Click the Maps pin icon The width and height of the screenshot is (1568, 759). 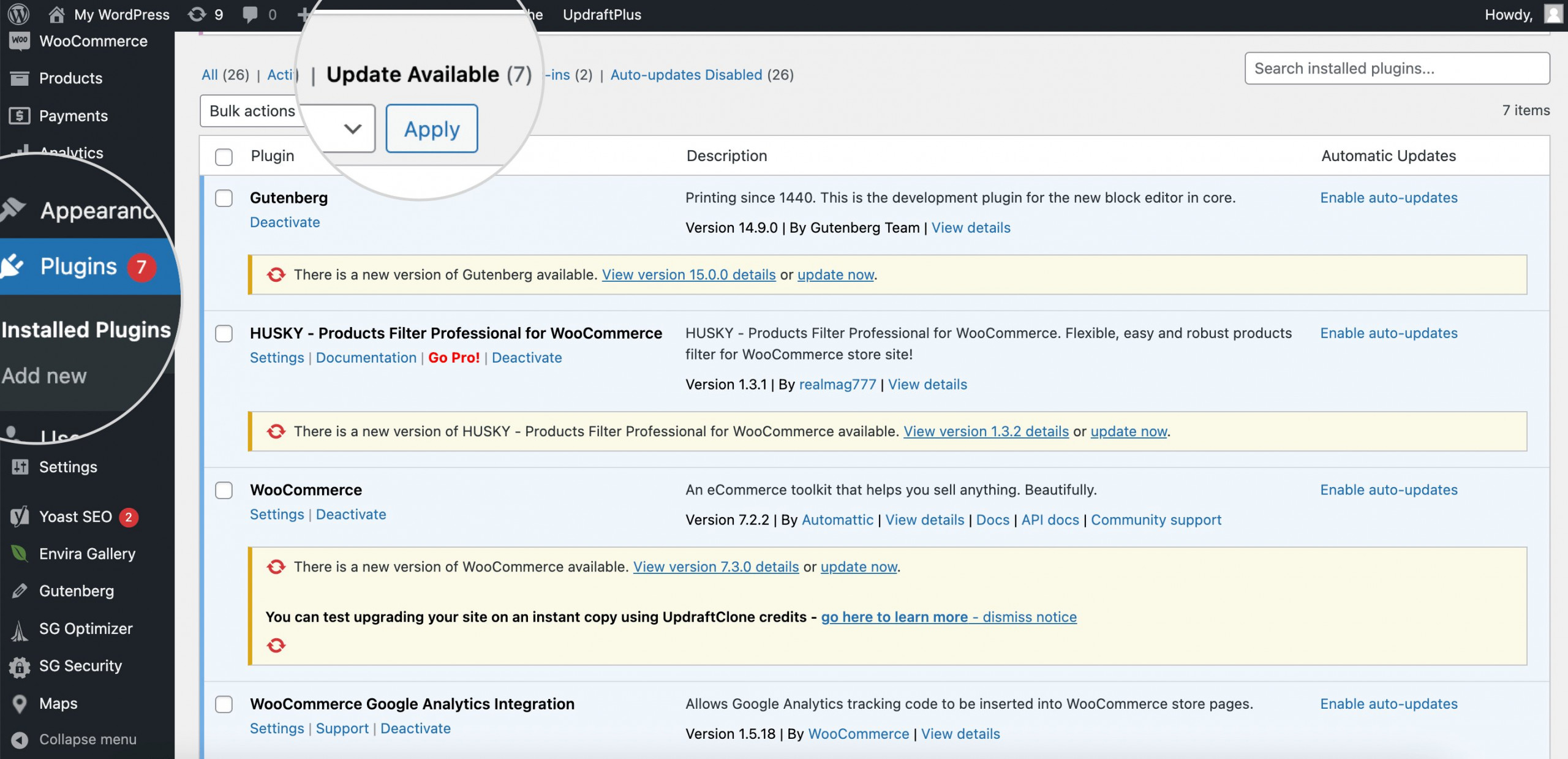20,704
